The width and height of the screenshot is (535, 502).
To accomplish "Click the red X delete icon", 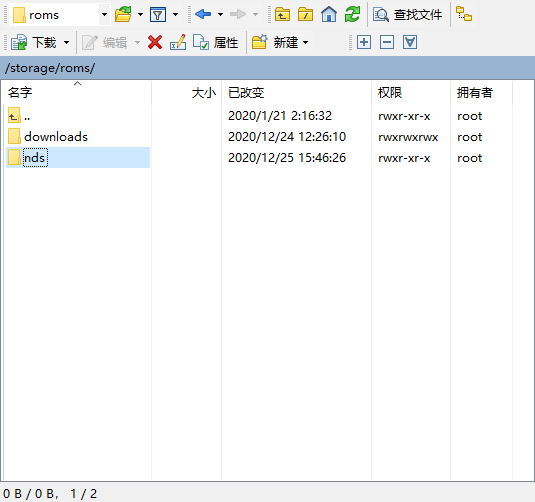I will (155, 42).
